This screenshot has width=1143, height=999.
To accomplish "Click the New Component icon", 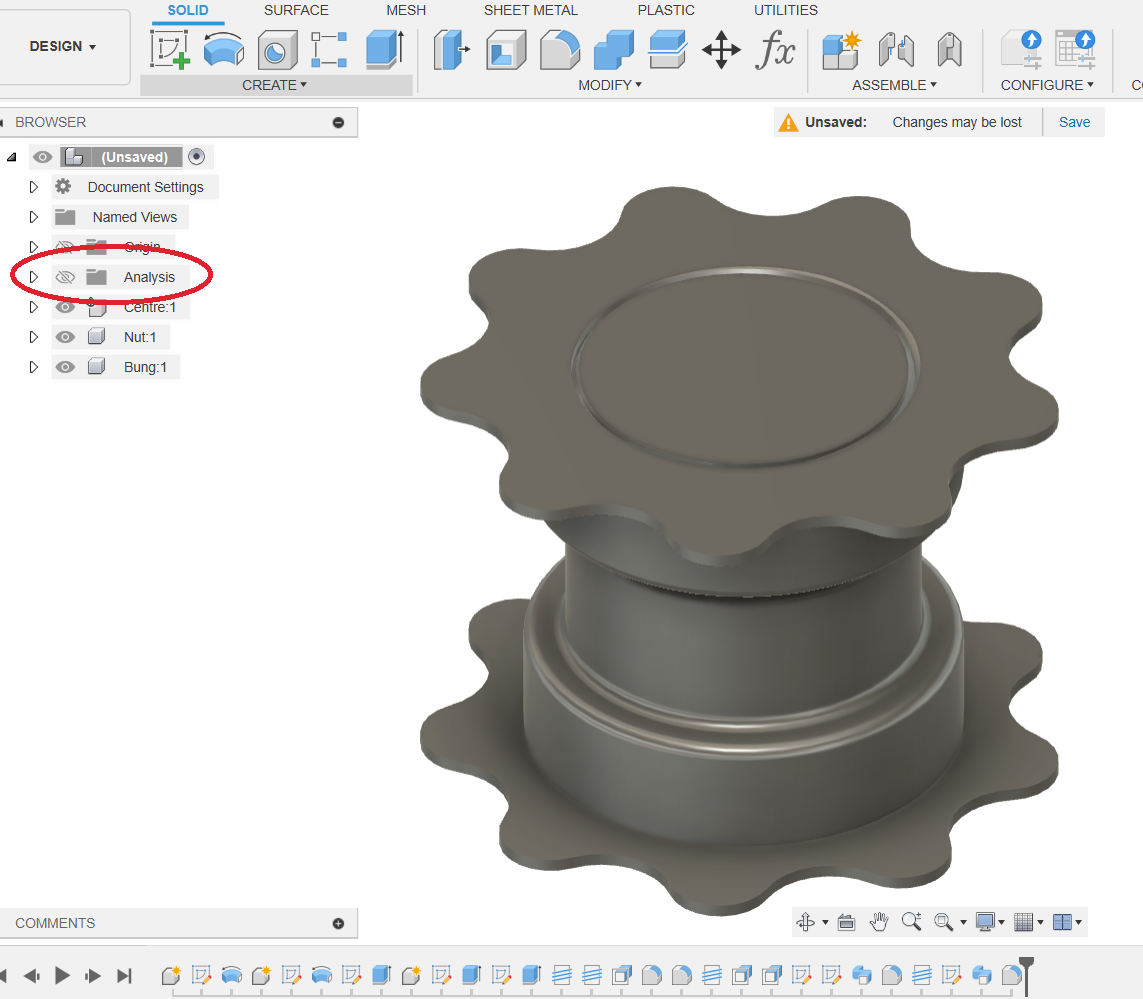I will pos(841,49).
